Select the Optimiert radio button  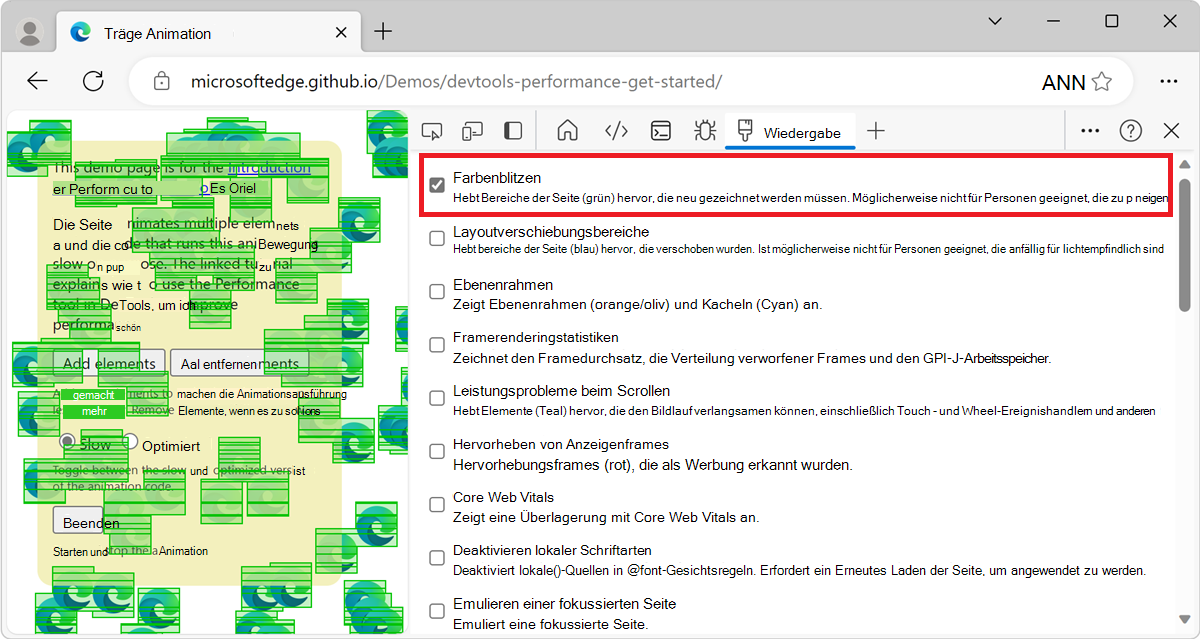pos(130,442)
